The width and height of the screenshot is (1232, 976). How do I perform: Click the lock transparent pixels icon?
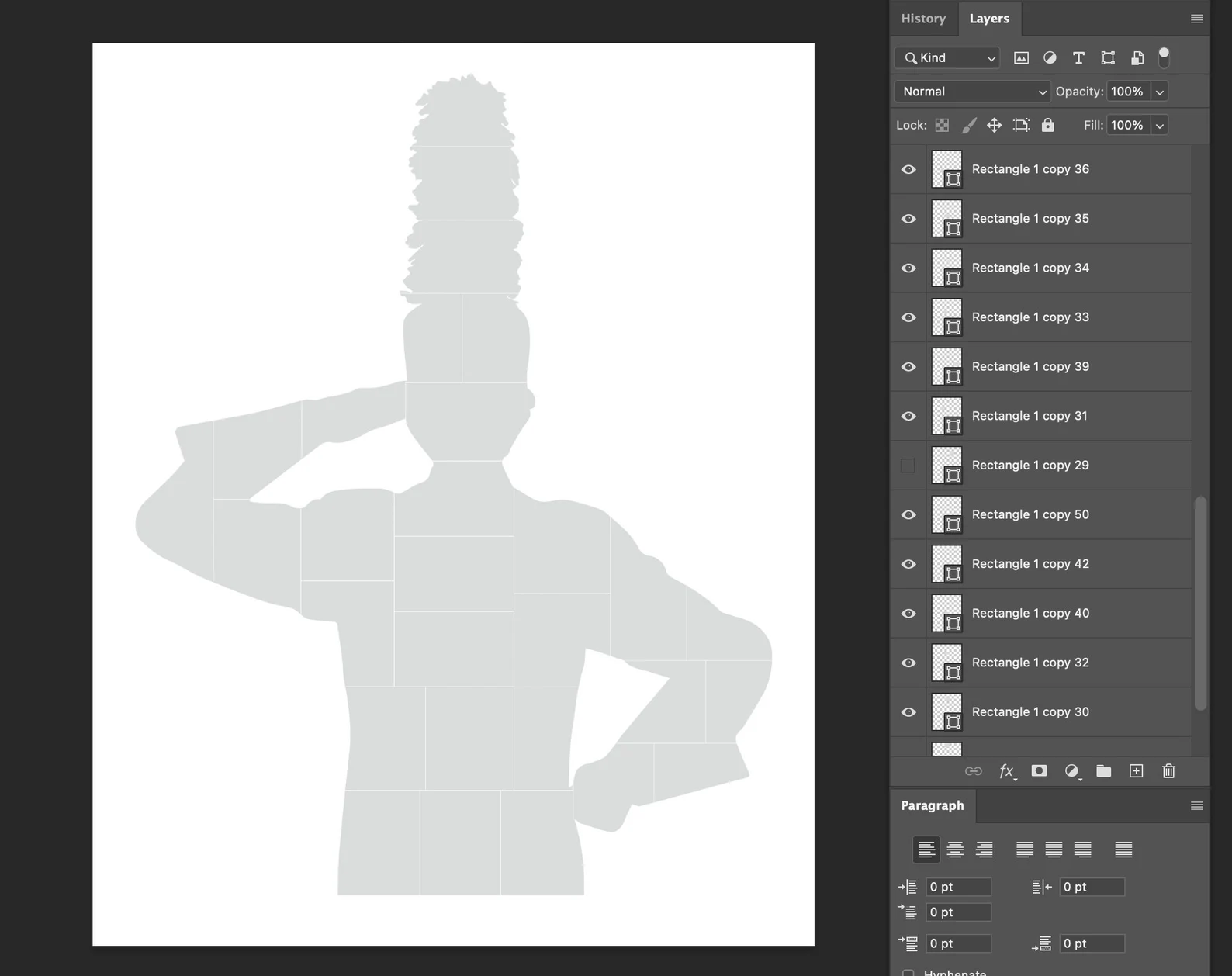(x=942, y=126)
